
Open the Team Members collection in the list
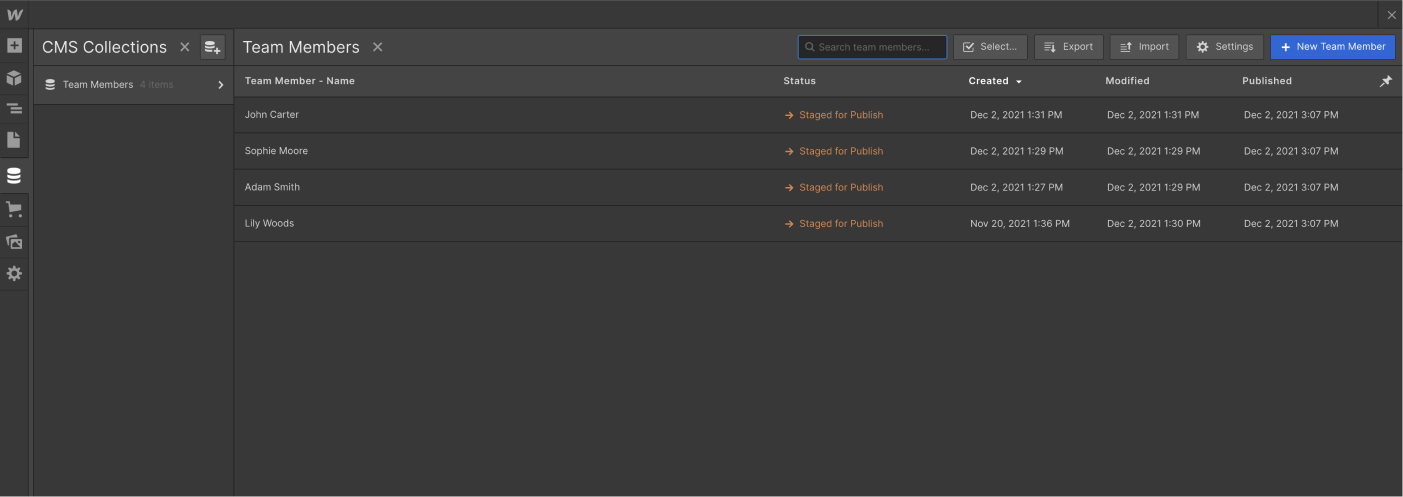click(134, 85)
